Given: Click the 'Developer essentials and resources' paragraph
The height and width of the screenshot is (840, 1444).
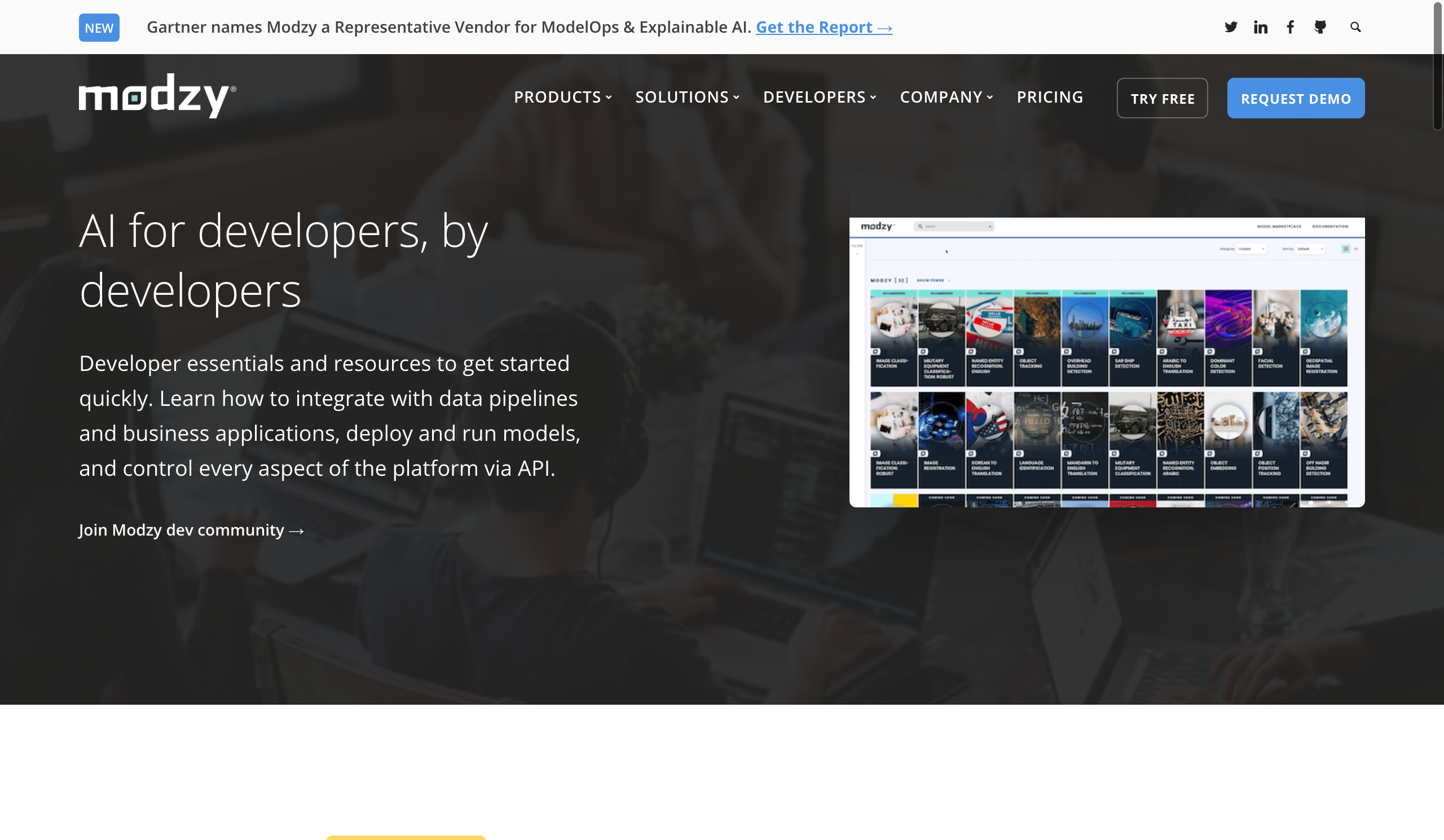Looking at the screenshot, I should click(x=330, y=415).
